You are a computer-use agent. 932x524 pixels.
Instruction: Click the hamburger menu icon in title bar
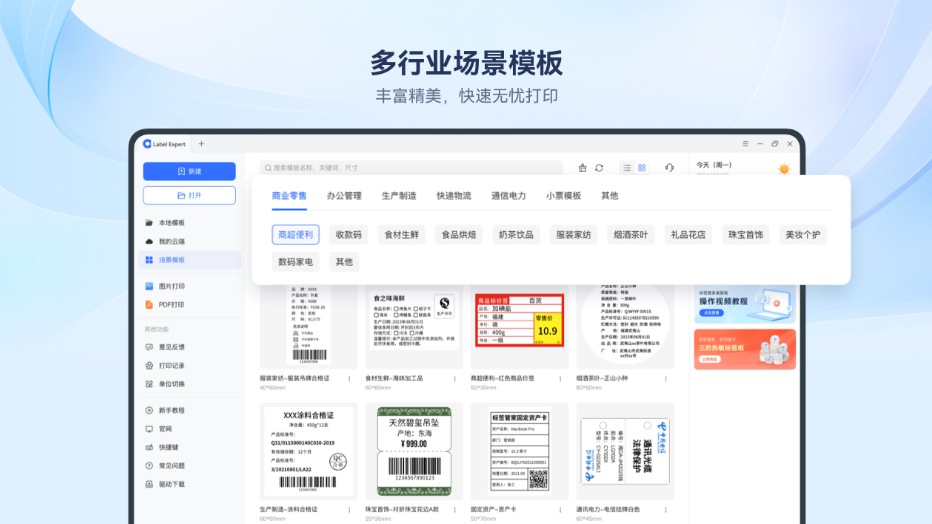pyautogui.click(x=745, y=144)
